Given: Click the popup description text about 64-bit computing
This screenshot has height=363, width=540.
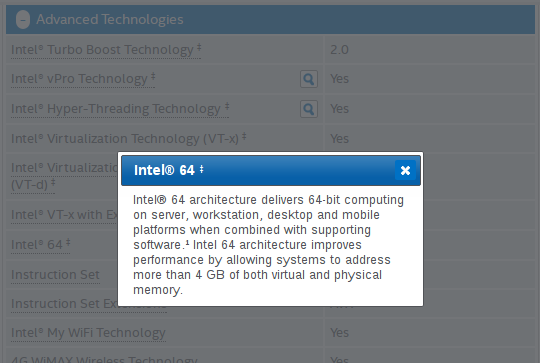Looking at the screenshot, I should tap(269, 245).
